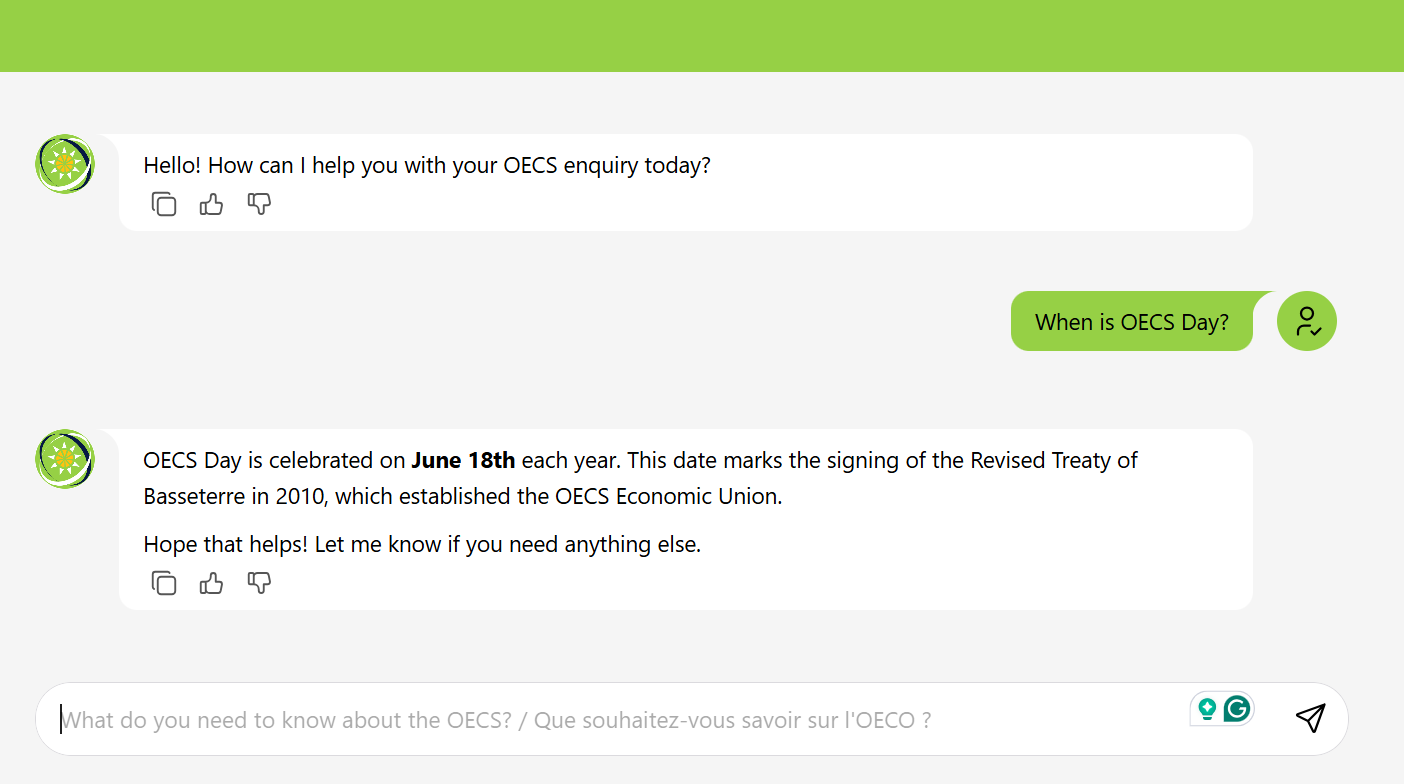Click the green header bar
Screen dimensions: 1404x784
click(x=702, y=36)
